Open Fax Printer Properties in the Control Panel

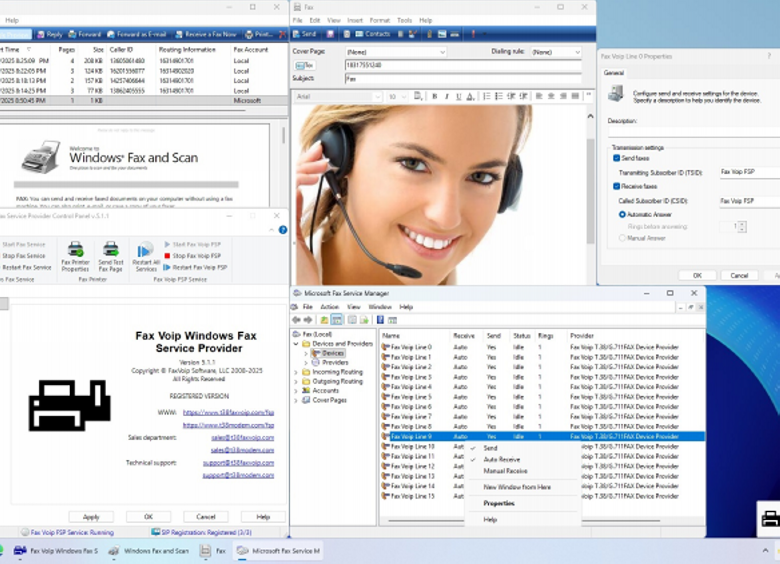point(75,256)
